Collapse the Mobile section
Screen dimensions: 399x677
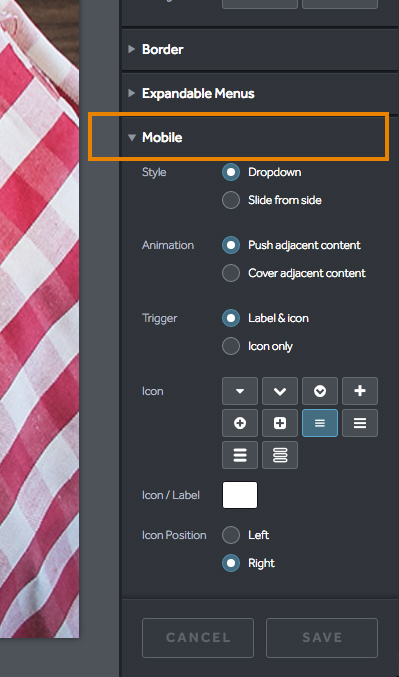point(260,138)
